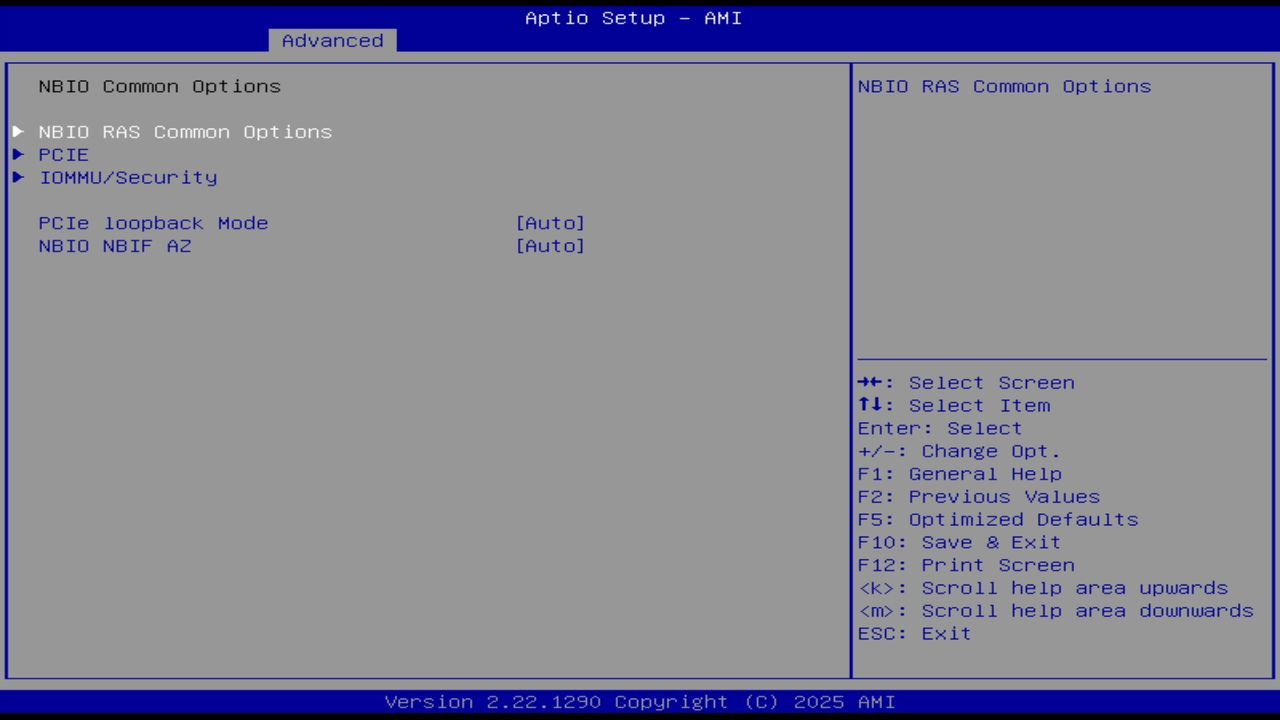The width and height of the screenshot is (1280, 720).
Task: Change the NBIO NBIF AZ [Auto] value
Action: point(550,246)
